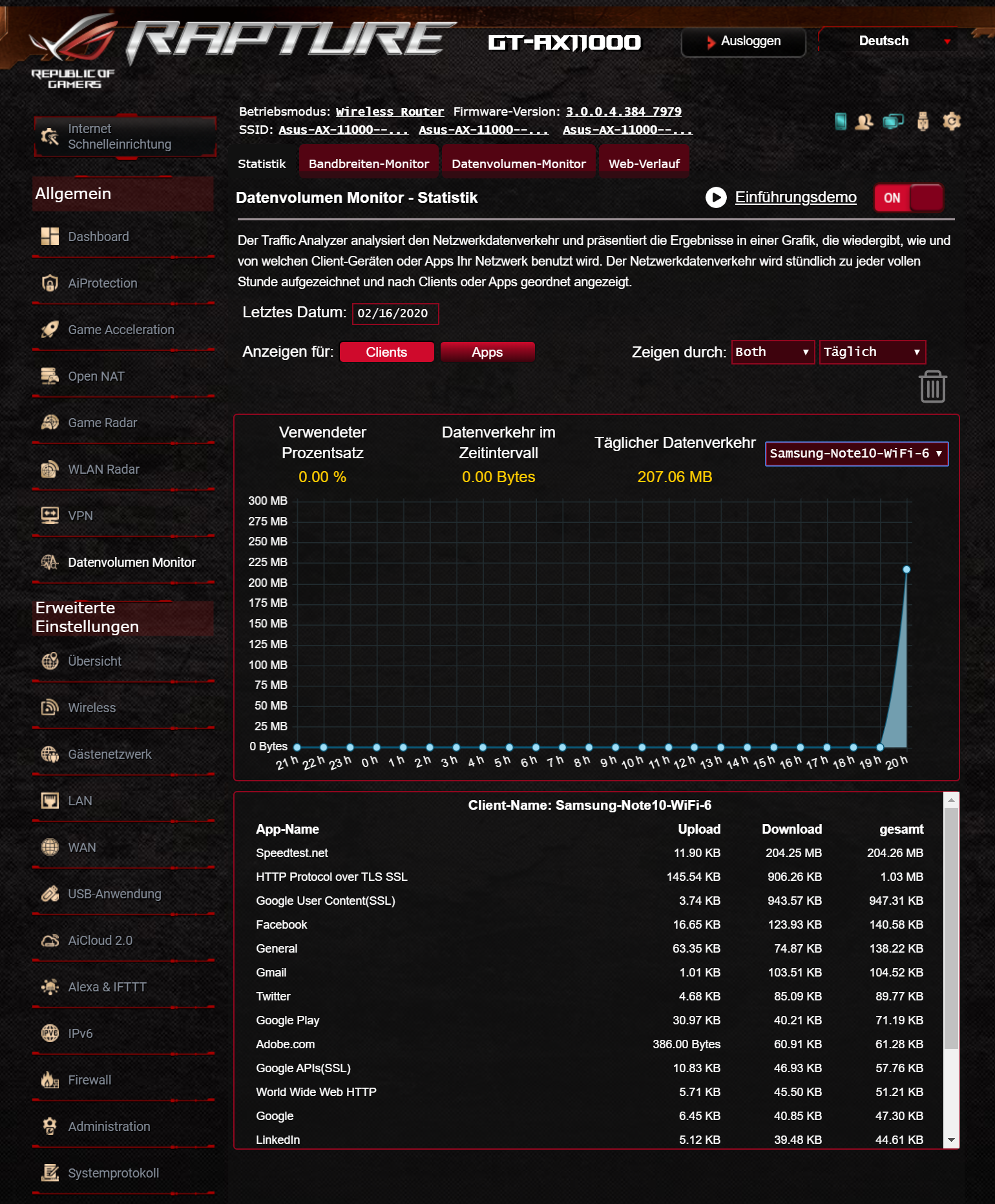Click the third Asus-AX-11000 SSID link
The image size is (995, 1204).
[627, 130]
